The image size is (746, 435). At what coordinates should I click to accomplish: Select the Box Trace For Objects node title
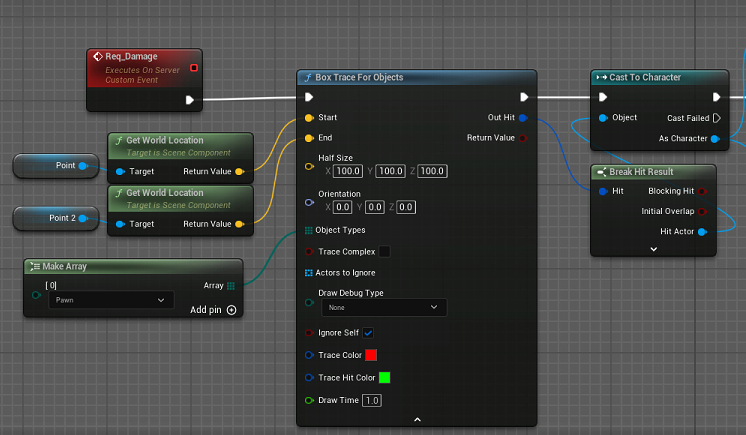pyautogui.click(x=359, y=77)
